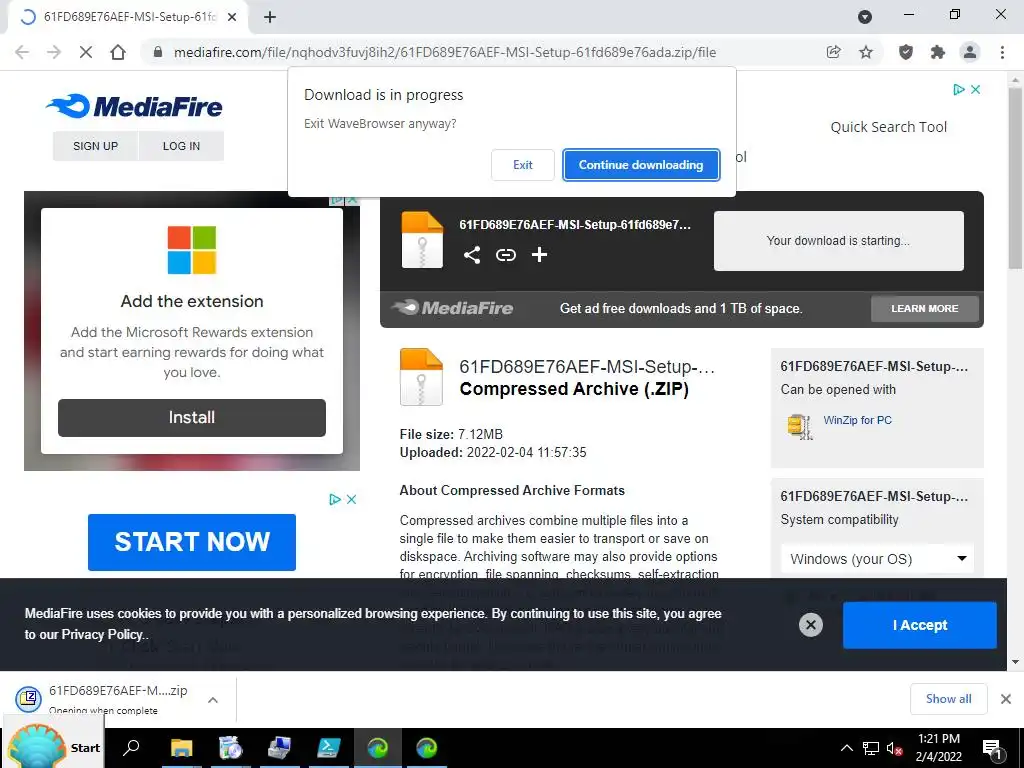Go back to previous page
Screen dimensions: 1024x768
tap(22, 52)
